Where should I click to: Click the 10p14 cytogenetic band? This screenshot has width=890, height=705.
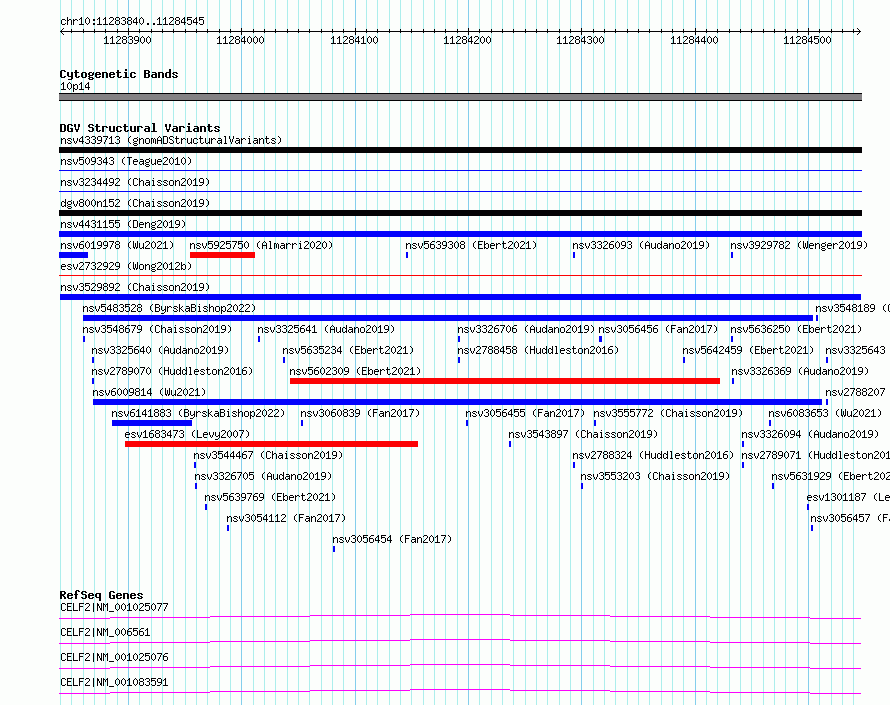(460, 97)
